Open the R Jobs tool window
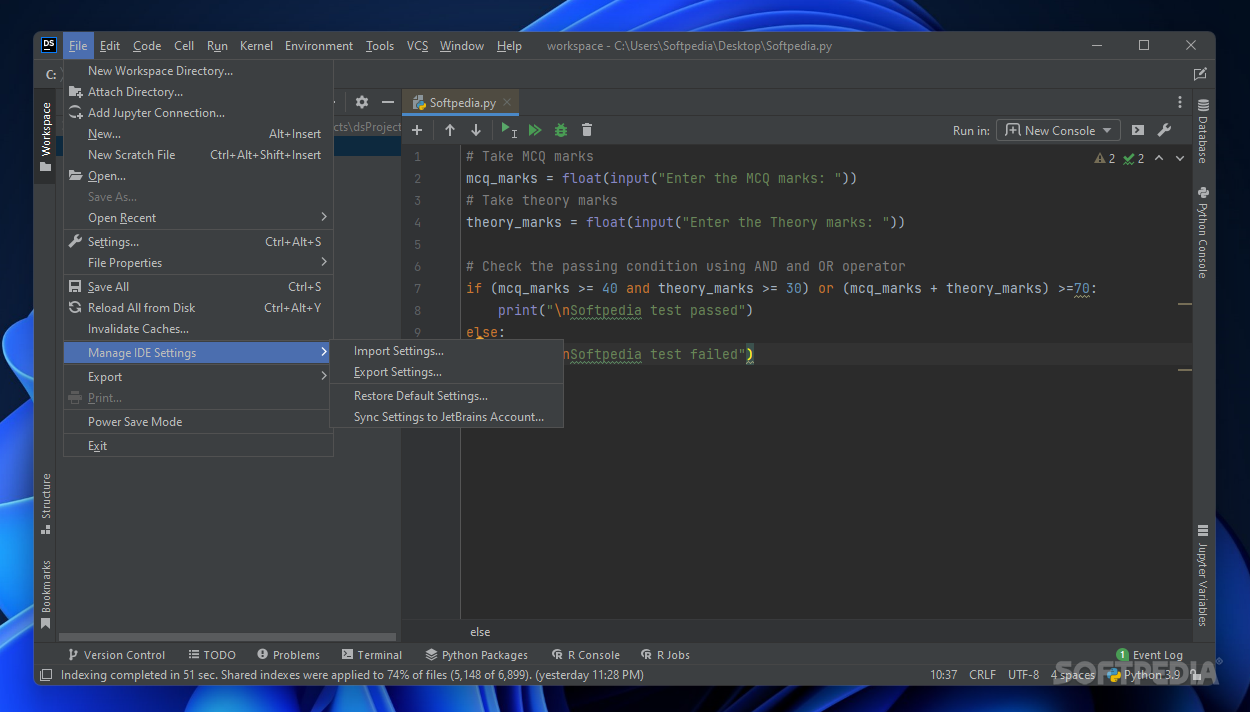The image size is (1250, 712). click(665, 655)
